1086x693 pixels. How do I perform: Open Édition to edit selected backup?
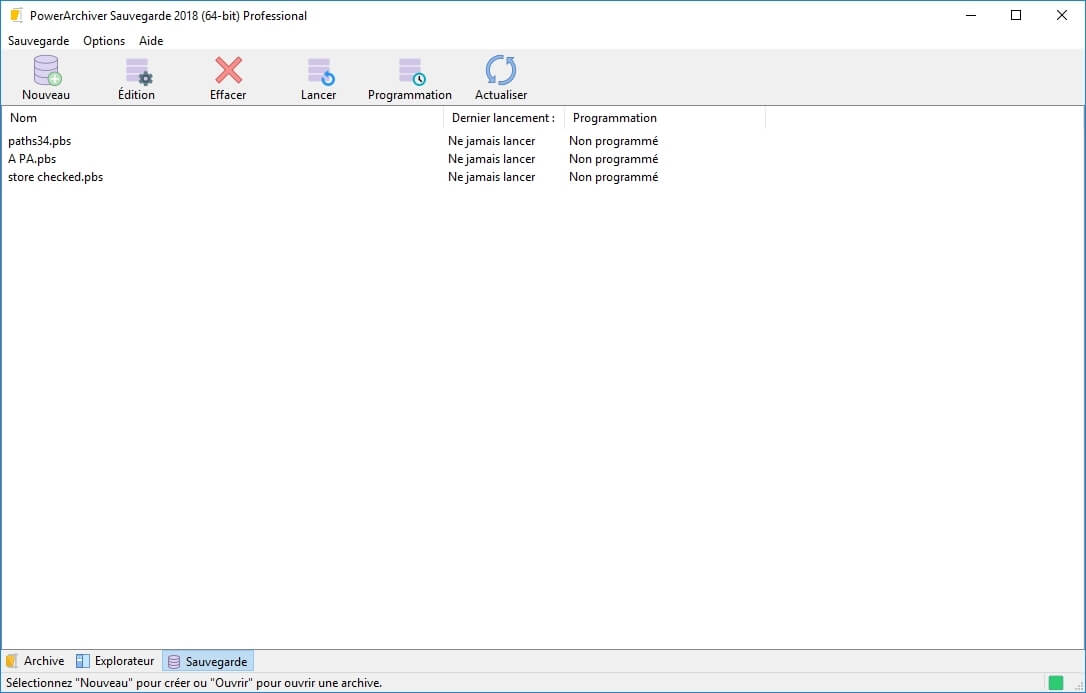click(136, 72)
